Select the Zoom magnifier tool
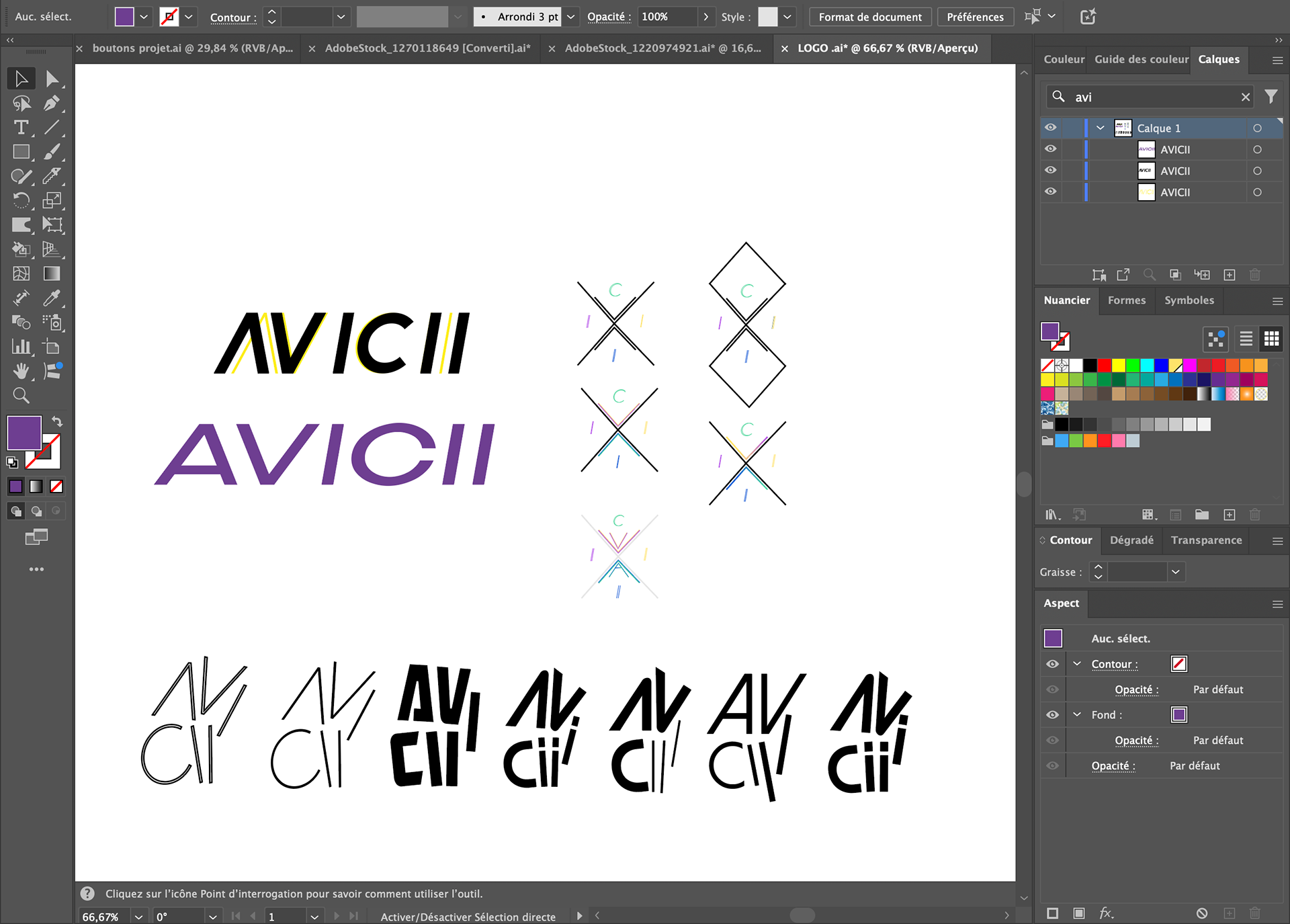The height and width of the screenshot is (924, 1290). 21,395
